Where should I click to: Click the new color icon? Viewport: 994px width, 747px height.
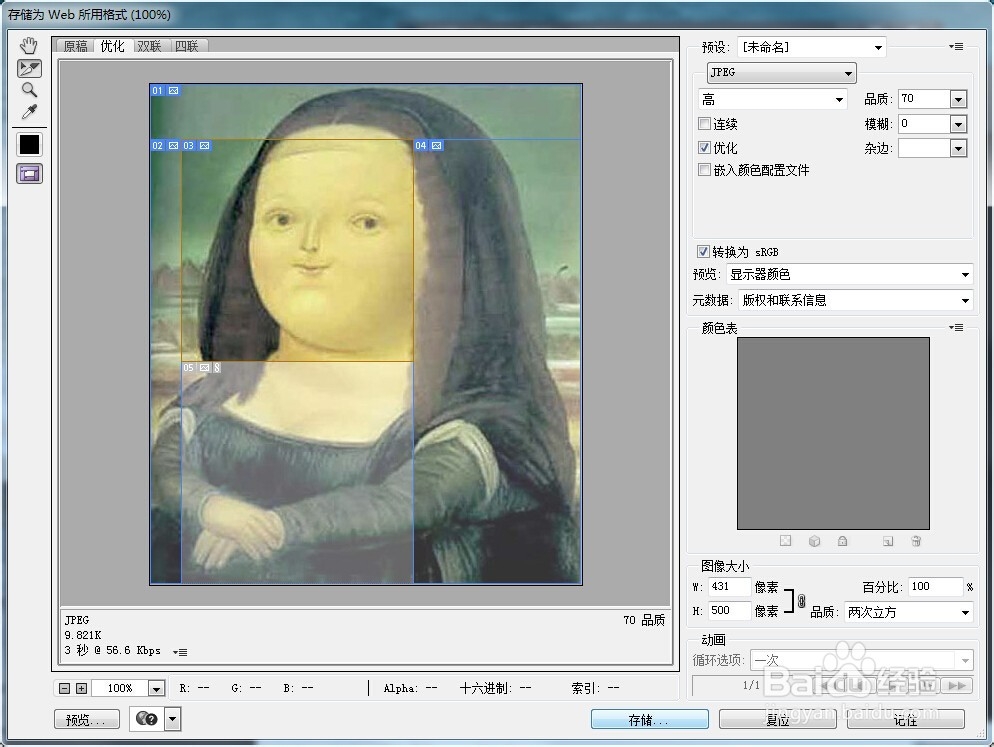(888, 541)
